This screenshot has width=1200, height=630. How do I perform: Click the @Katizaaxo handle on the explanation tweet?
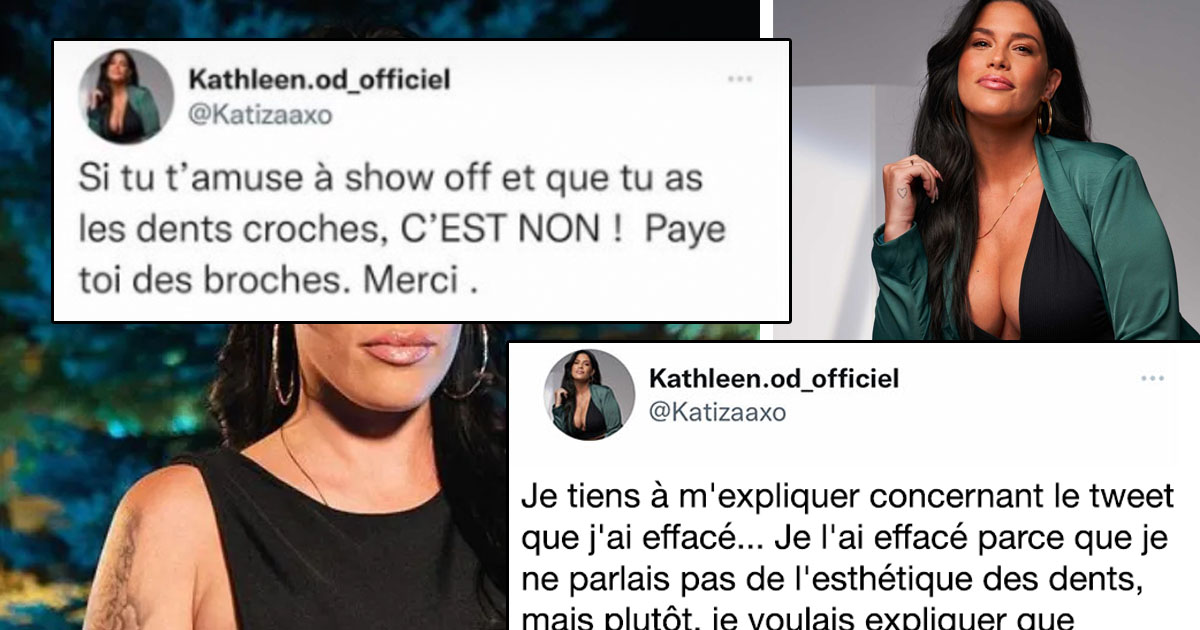click(717, 412)
